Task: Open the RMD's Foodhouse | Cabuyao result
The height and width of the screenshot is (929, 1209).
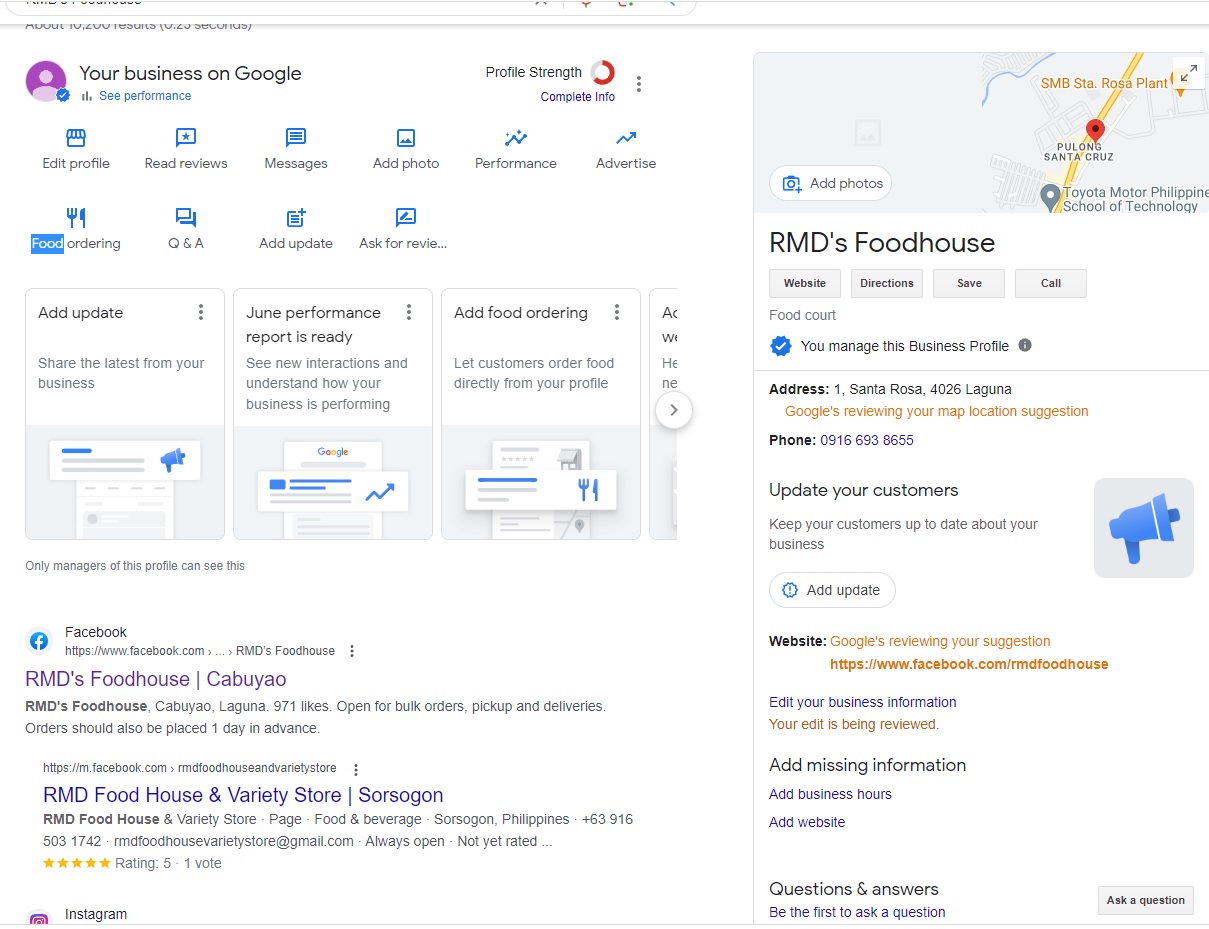Action: coord(156,679)
